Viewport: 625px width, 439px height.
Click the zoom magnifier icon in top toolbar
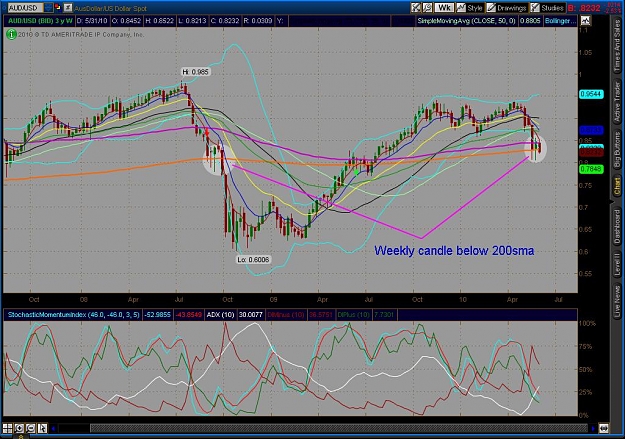pos(427,7)
